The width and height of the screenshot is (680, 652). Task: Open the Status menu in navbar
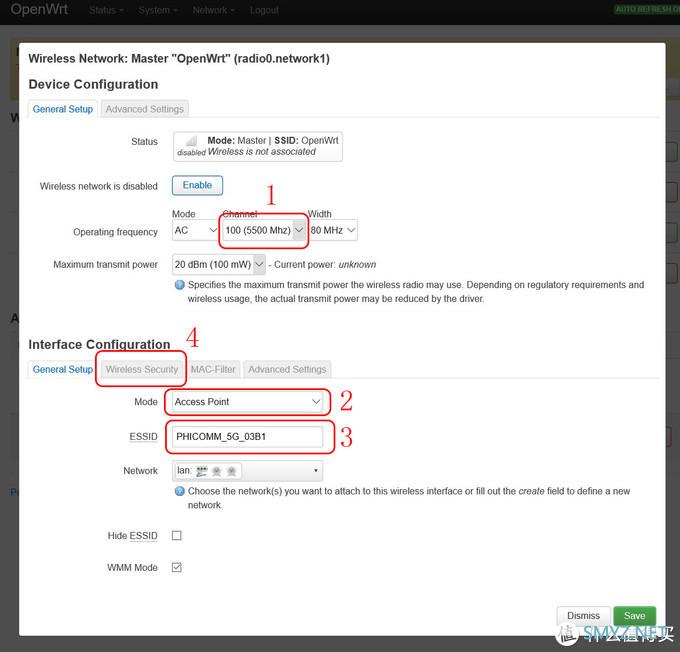[106, 10]
